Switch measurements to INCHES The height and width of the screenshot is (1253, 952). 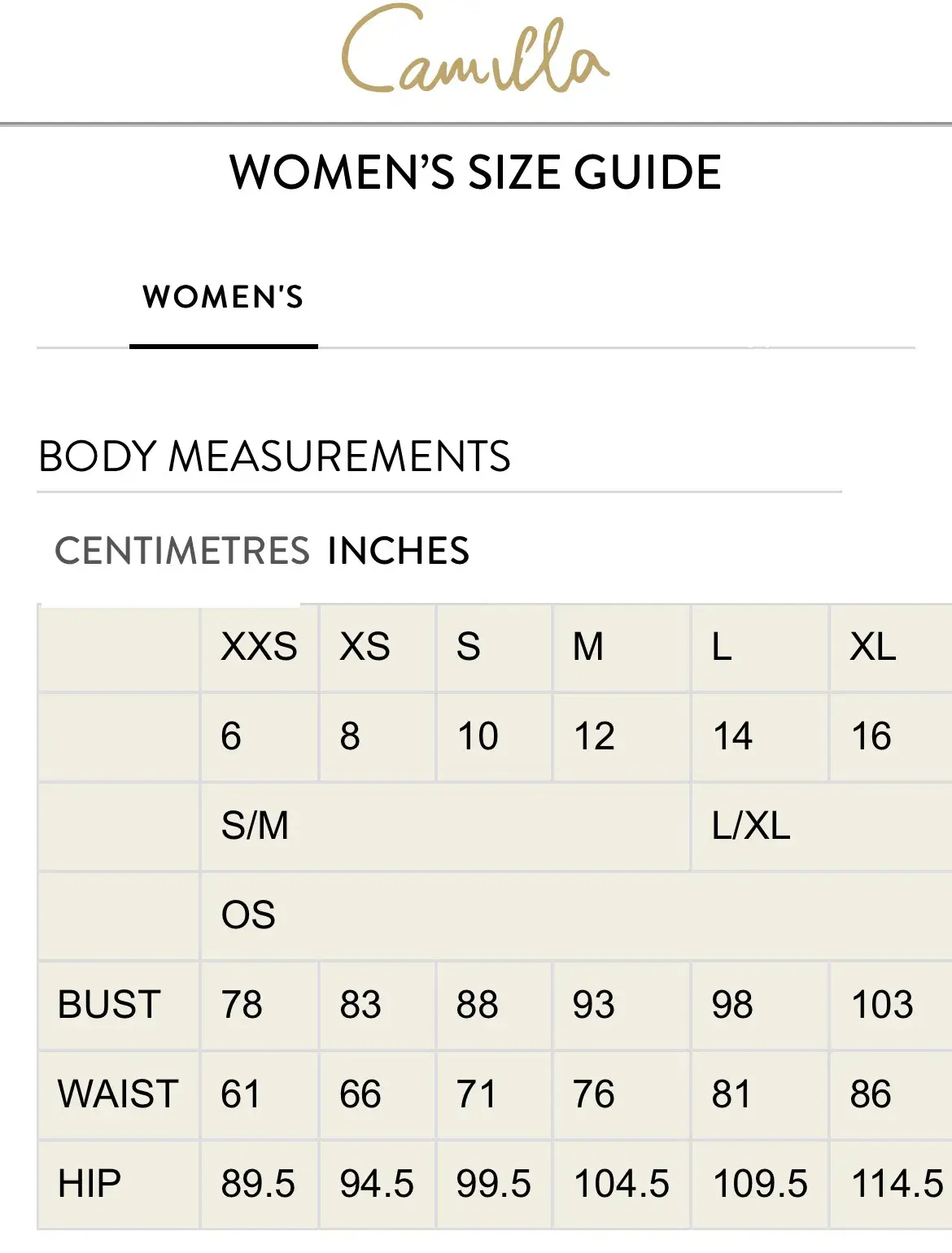pos(399,551)
